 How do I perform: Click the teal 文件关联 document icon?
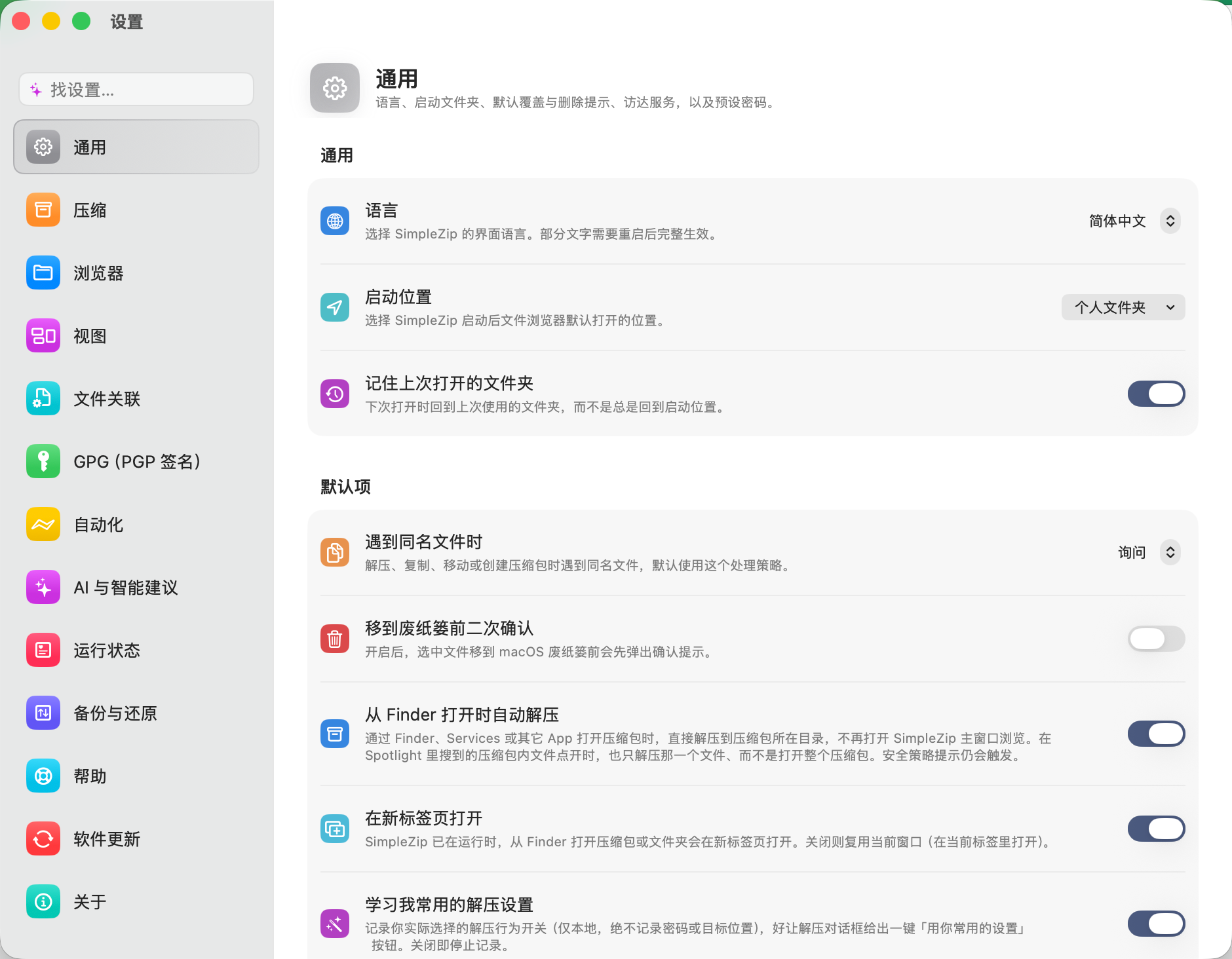(x=43, y=398)
